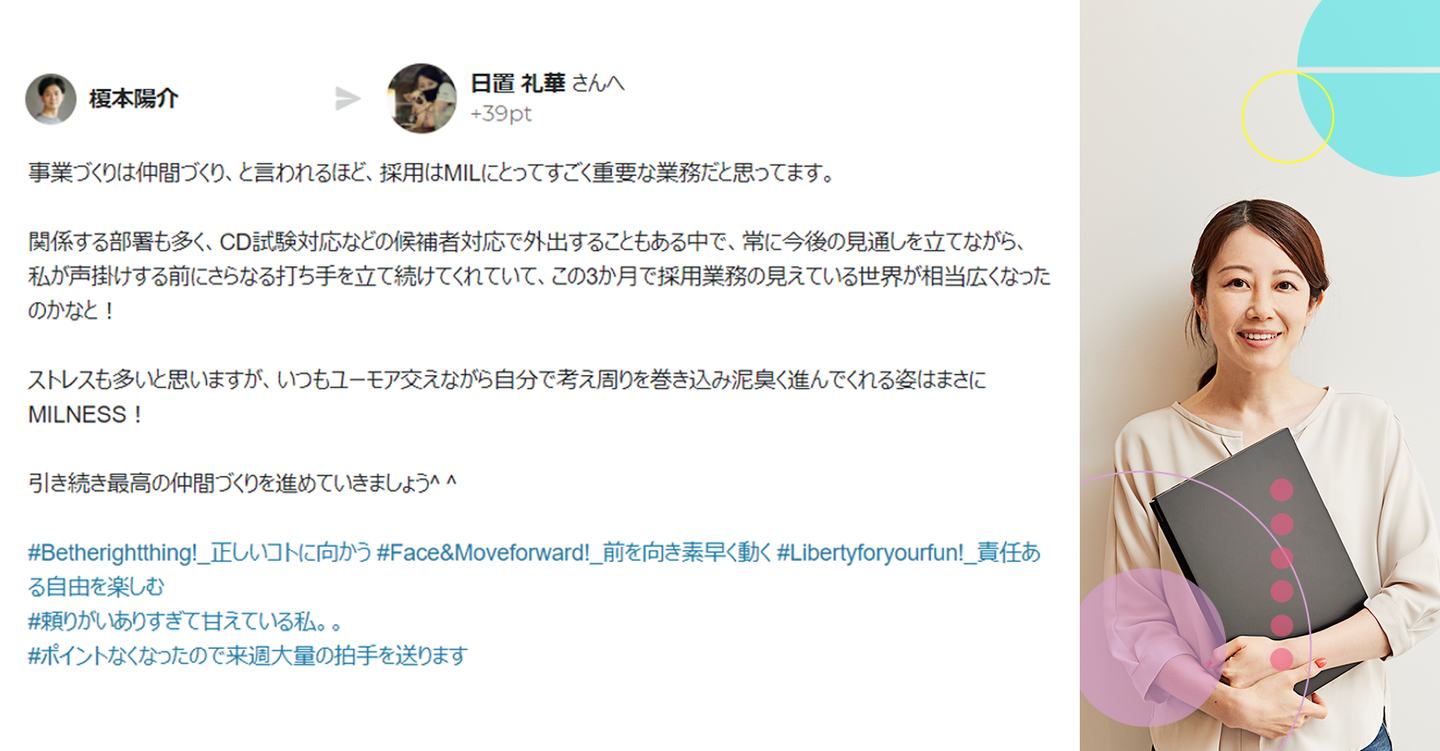Click the yellow outlined circle graphic
Image resolution: width=1440 pixels, height=751 pixels.
(x=1288, y=118)
